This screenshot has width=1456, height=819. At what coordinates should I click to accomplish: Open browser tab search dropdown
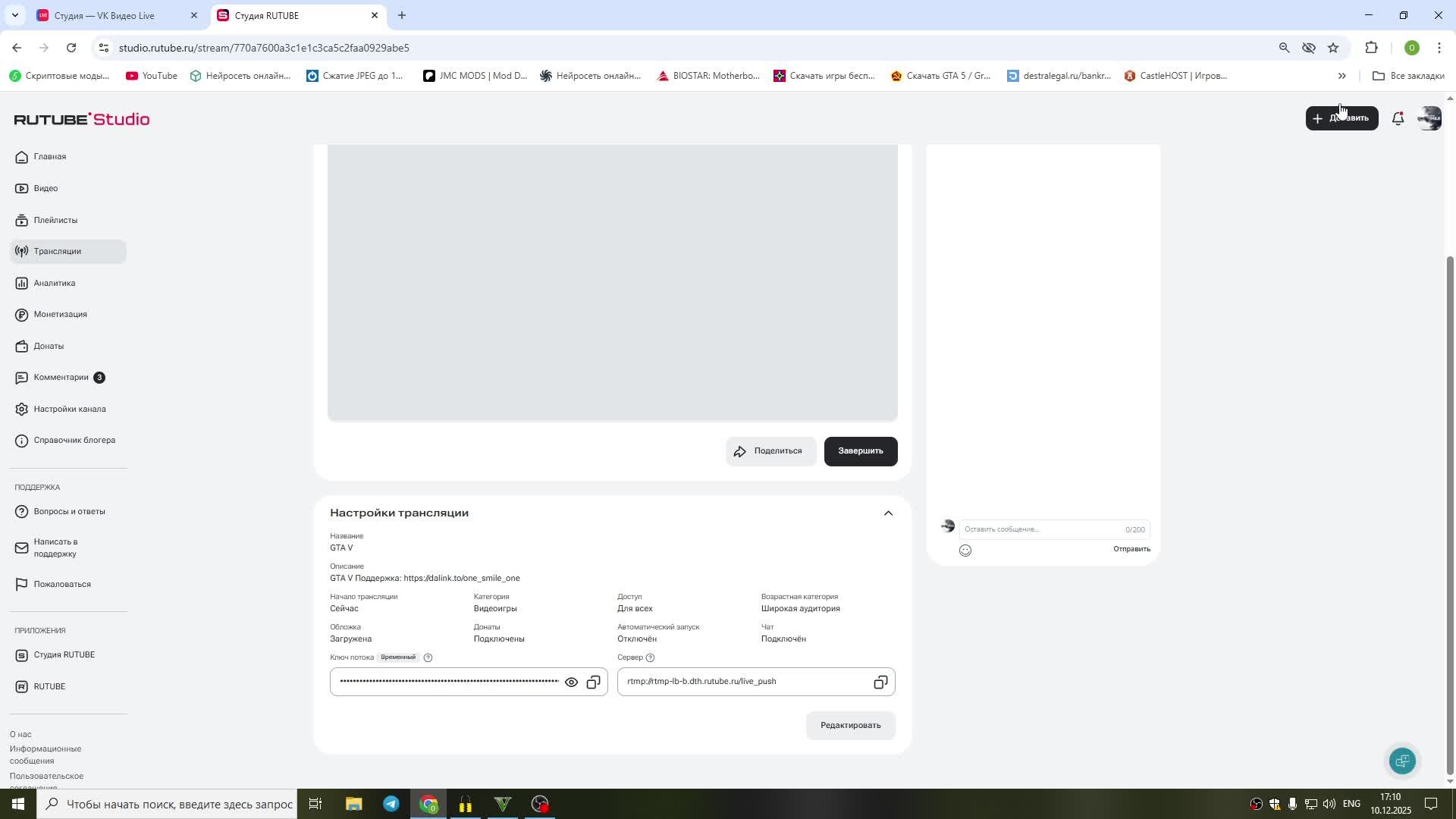pyautogui.click(x=14, y=15)
